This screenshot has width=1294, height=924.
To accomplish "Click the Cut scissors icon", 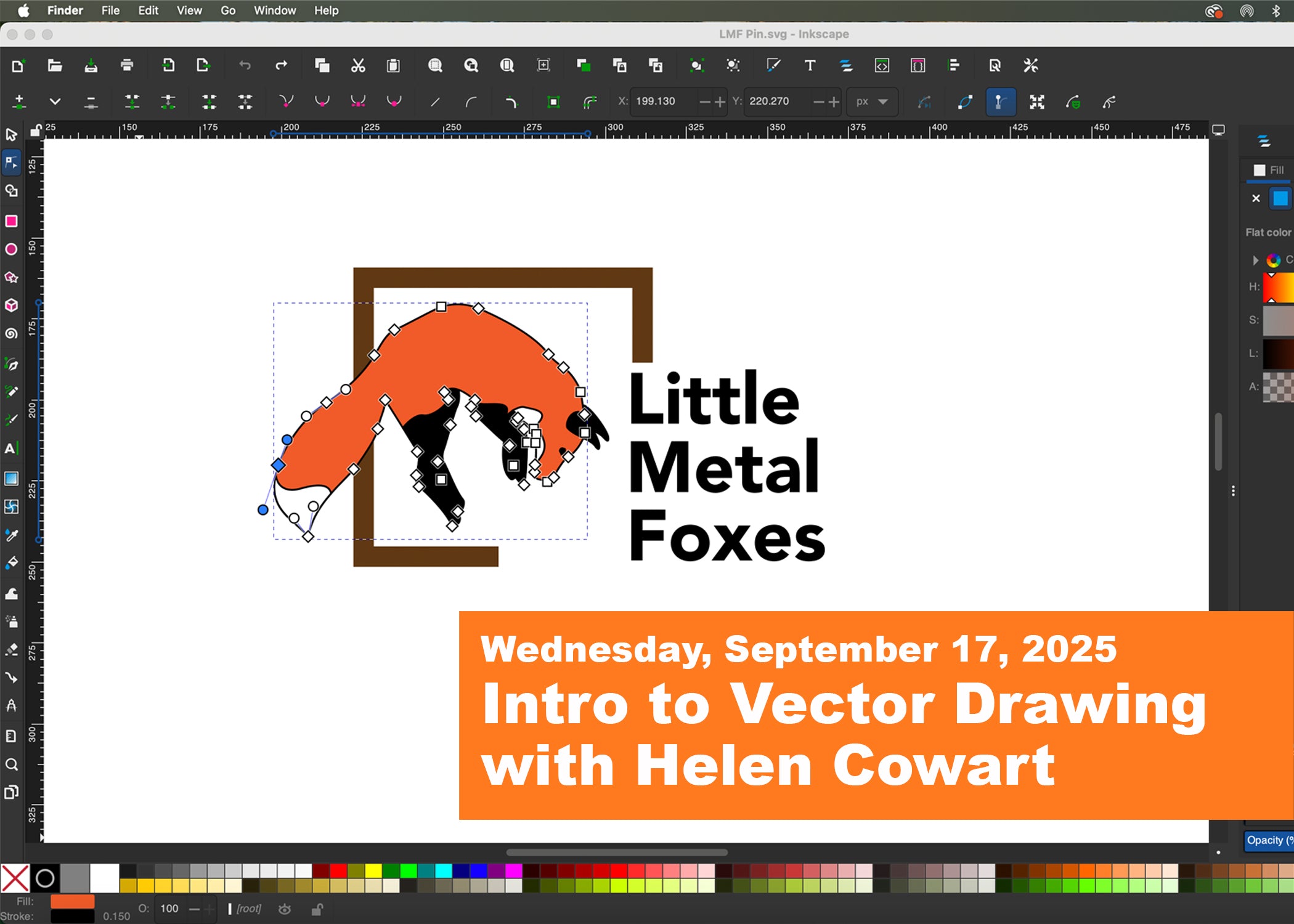I will [358, 65].
